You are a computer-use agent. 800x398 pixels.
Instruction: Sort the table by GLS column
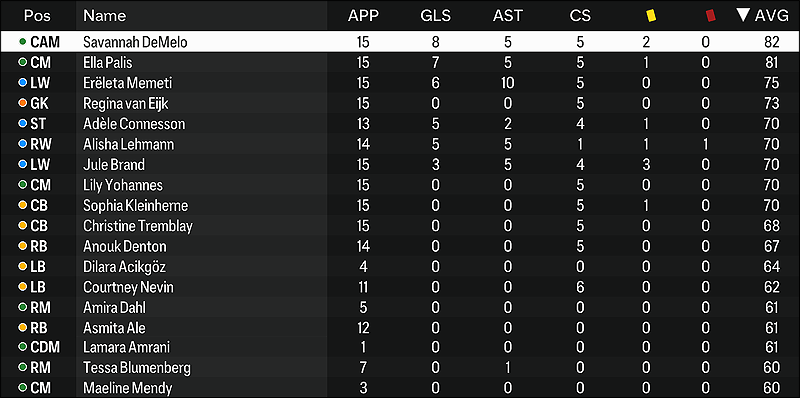(435, 16)
